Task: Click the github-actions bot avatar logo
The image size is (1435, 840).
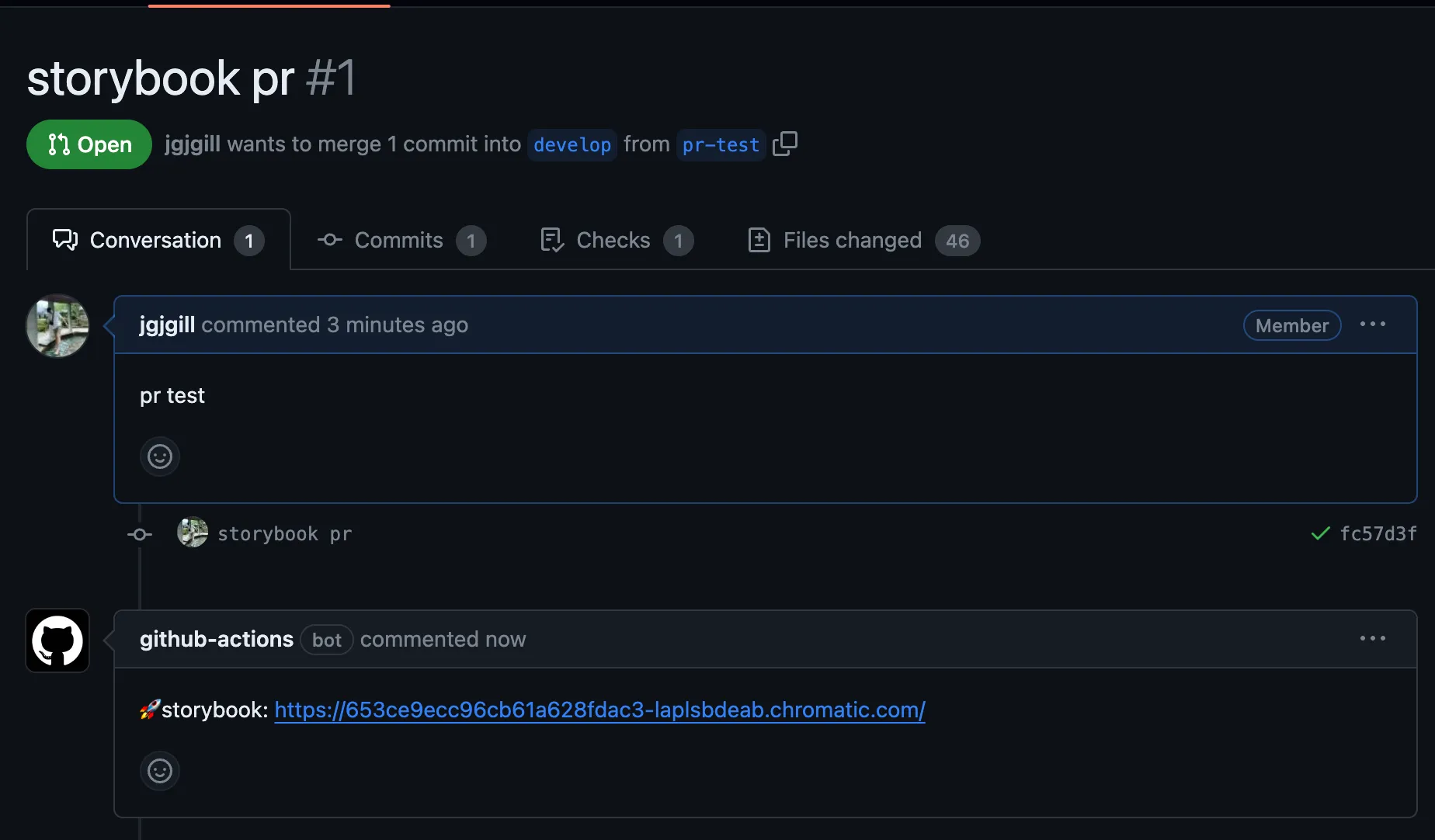Action: 57,640
